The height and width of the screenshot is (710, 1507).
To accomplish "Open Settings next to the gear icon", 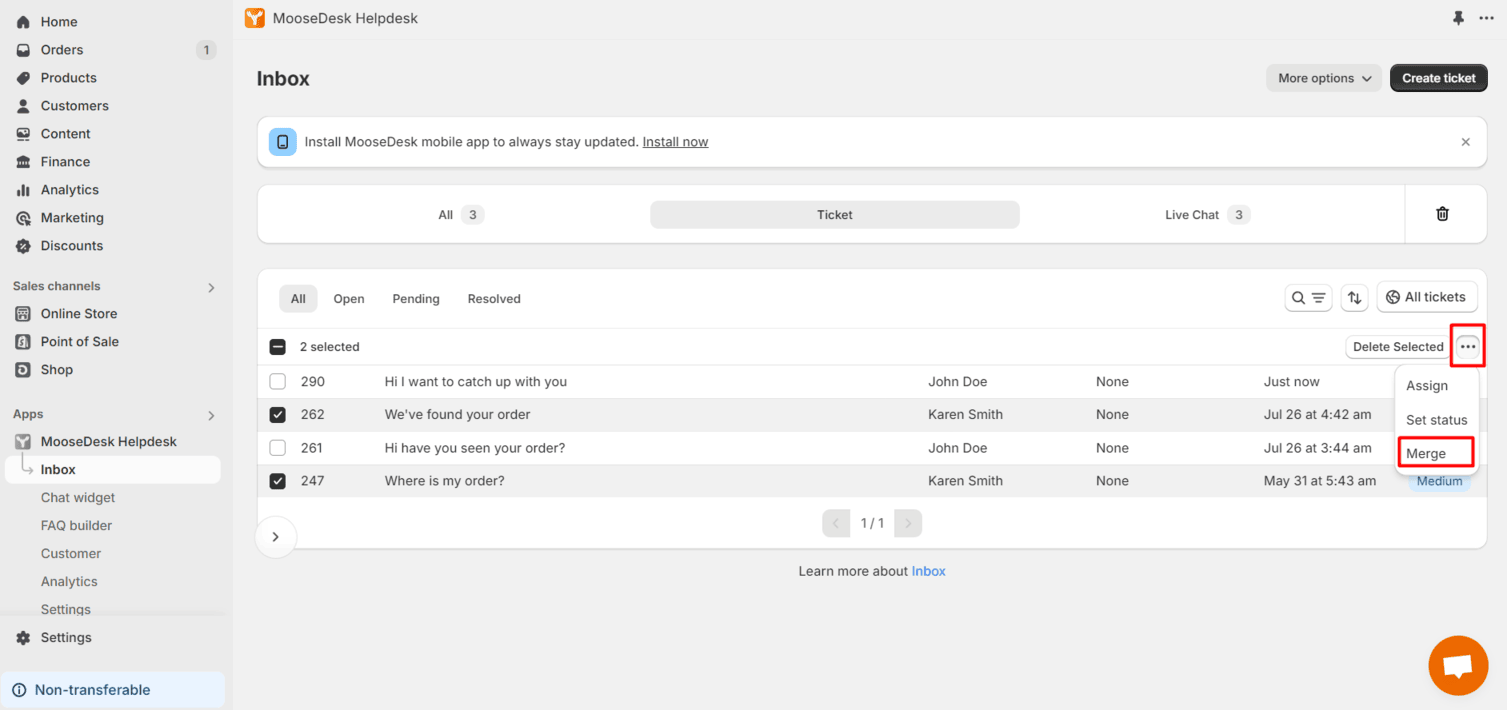I will pyautogui.click(x=66, y=638).
